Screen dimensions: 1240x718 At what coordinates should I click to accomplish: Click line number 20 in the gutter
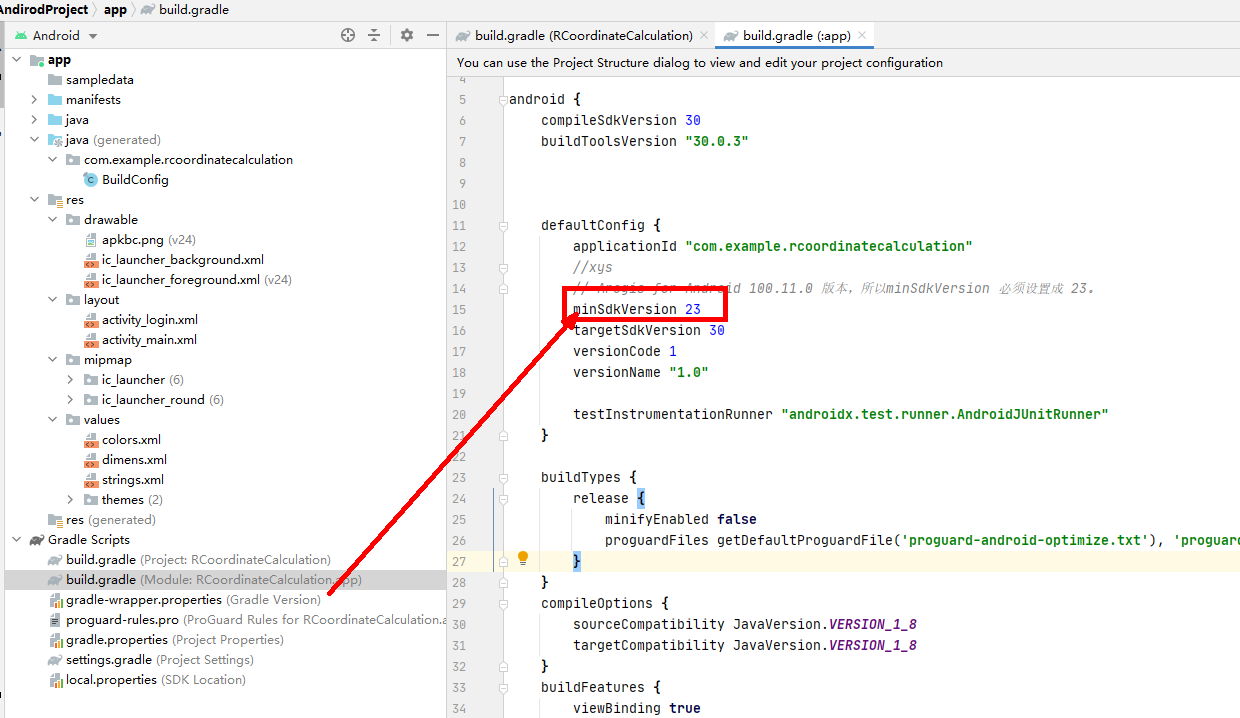tap(458, 414)
